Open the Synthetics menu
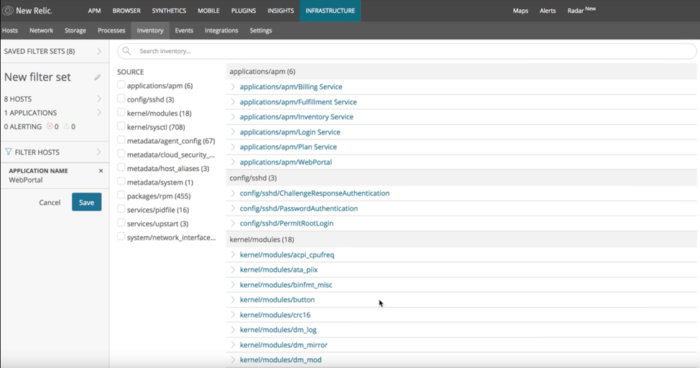 coord(169,11)
